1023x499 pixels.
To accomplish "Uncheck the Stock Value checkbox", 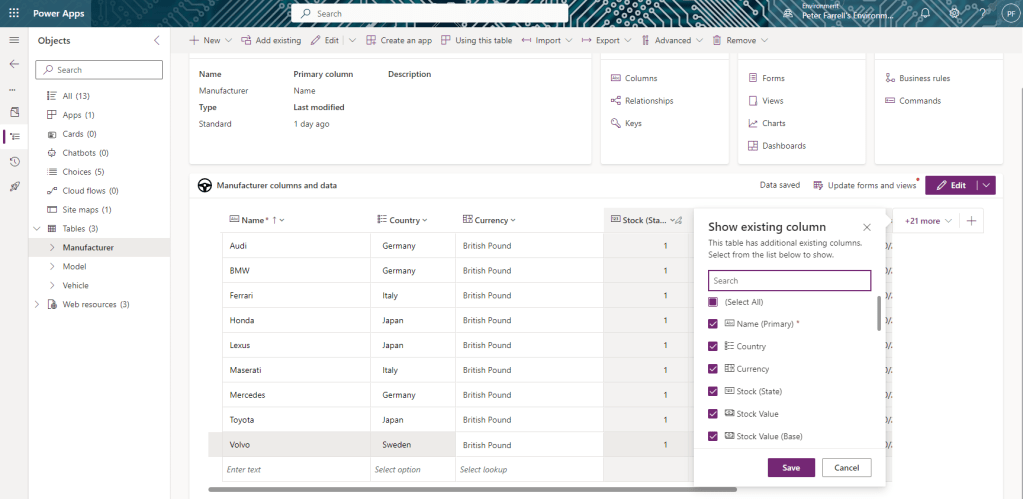I will point(713,414).
